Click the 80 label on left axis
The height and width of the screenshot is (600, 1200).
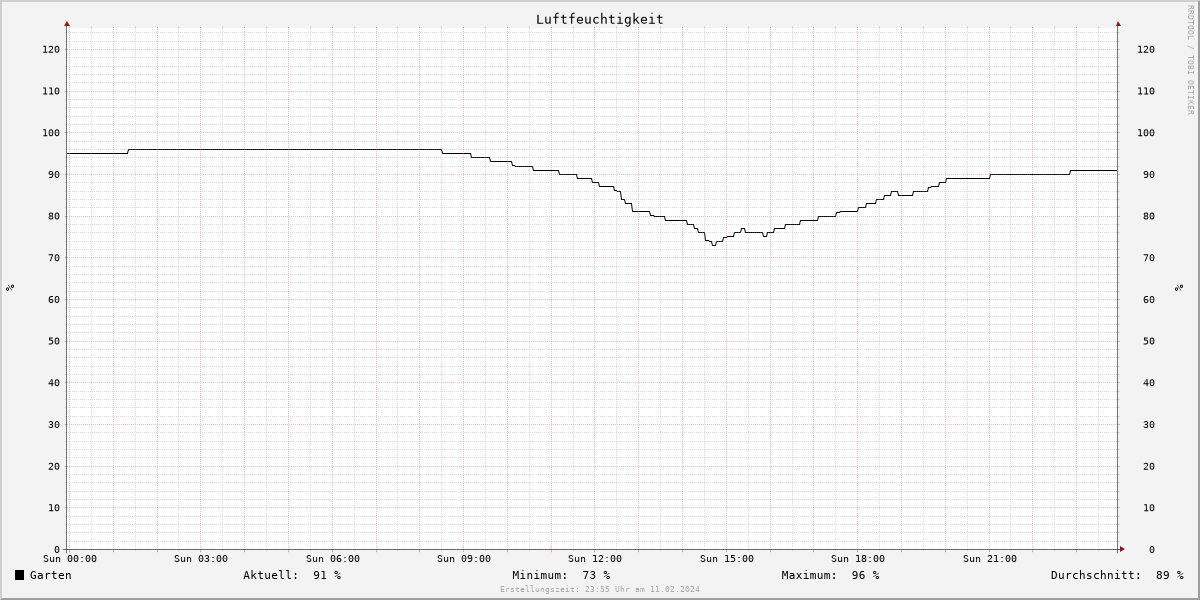(54, 216)
